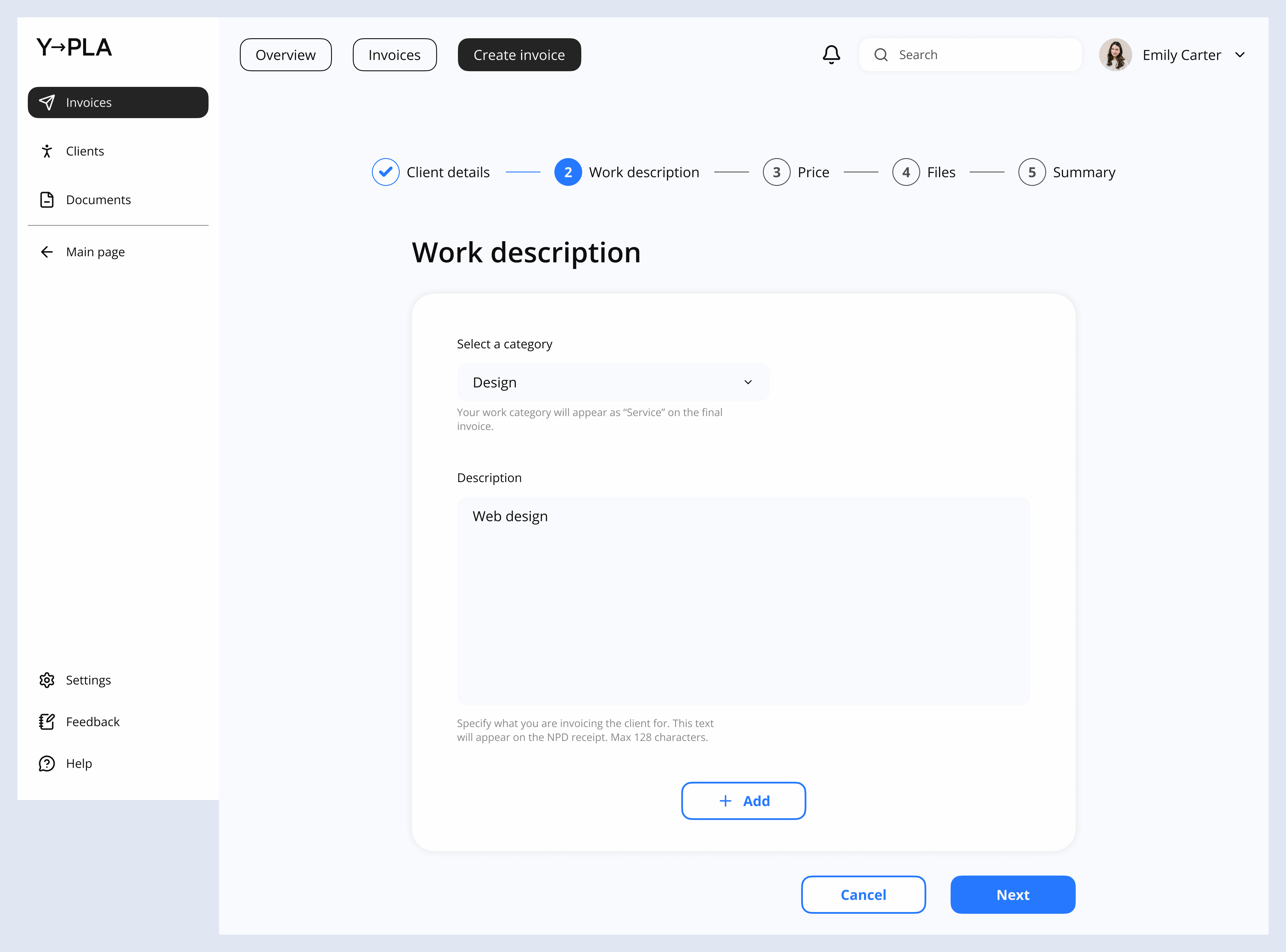This screenshot has width=1286, height=952.
Task: Click the Add button below the description
Action: pos(743,801)
